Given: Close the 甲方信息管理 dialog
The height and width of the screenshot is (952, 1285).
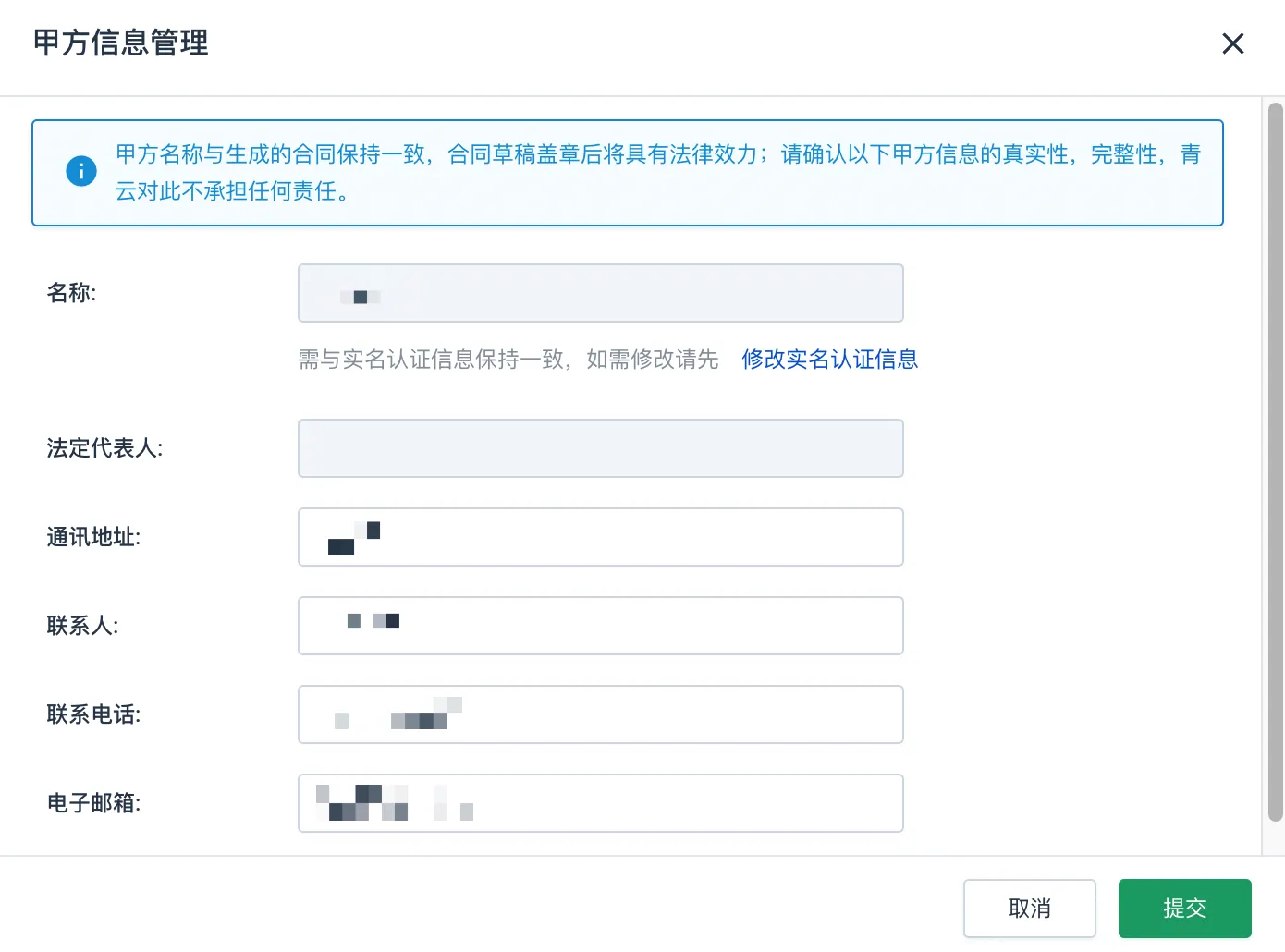Looking at the screenshot, I should 1233,43.
